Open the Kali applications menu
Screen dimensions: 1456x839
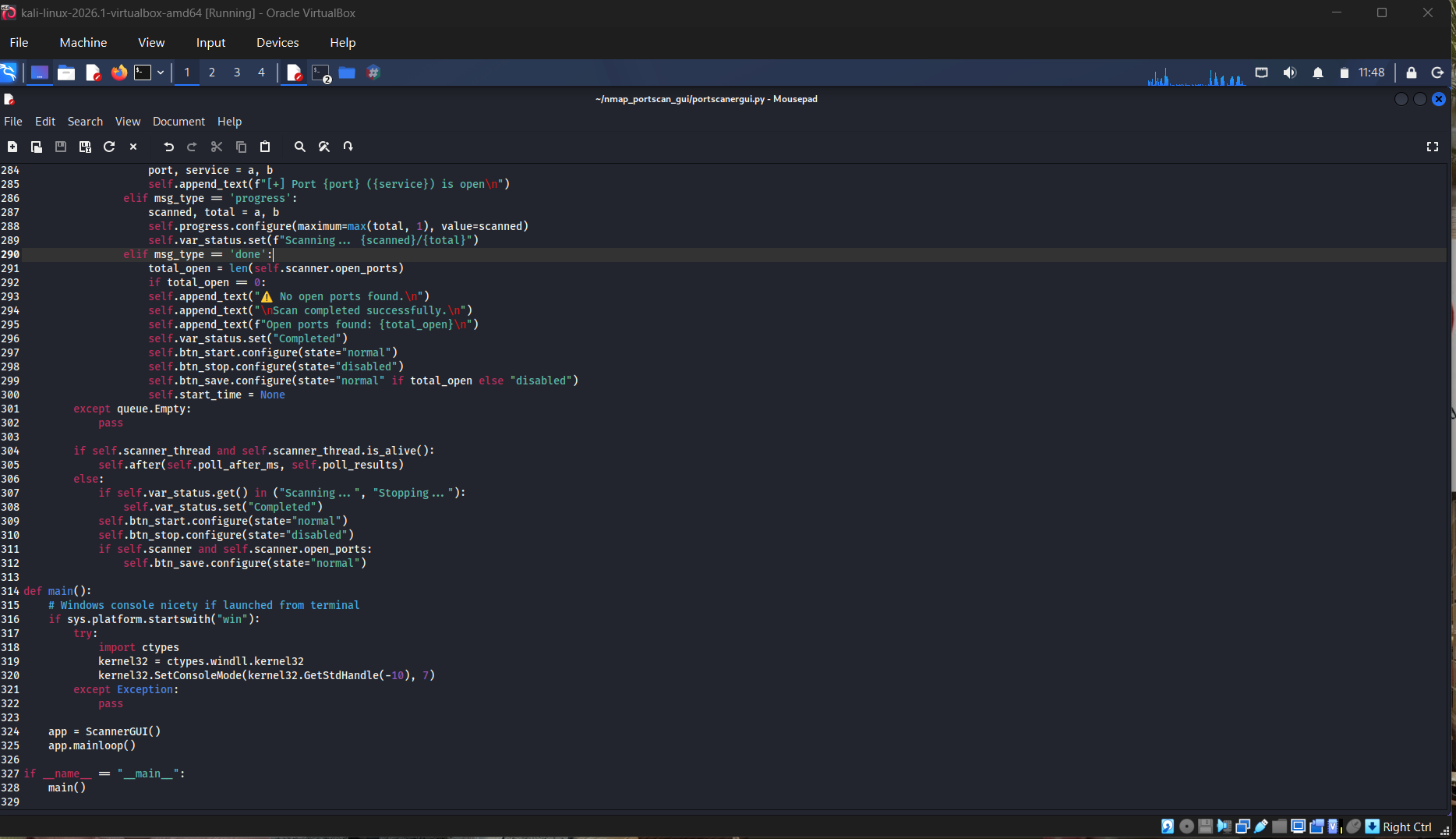pos(9,73)
